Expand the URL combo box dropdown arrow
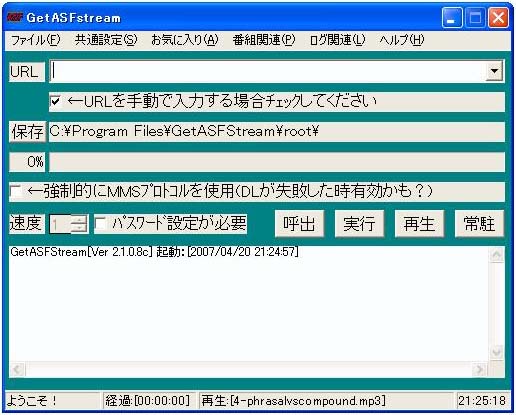This screenshot has width=516, height=415. click(x=494, y=71)
